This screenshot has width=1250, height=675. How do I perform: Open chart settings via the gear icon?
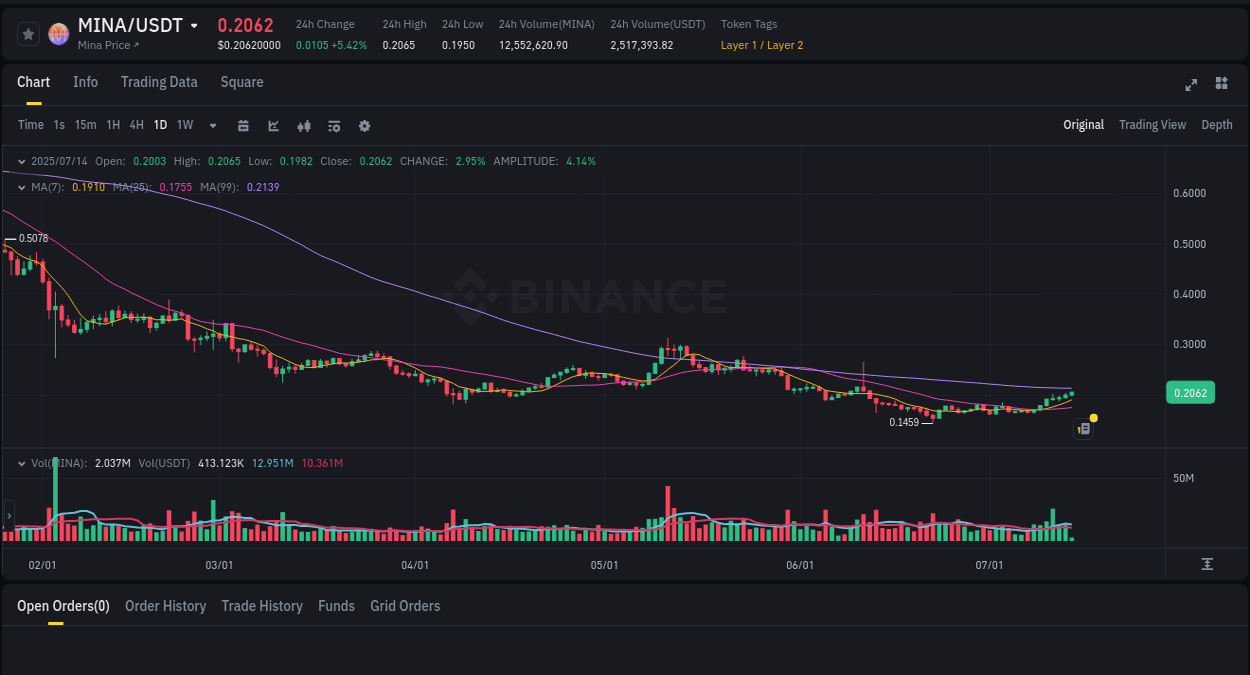tap(363, 125)
